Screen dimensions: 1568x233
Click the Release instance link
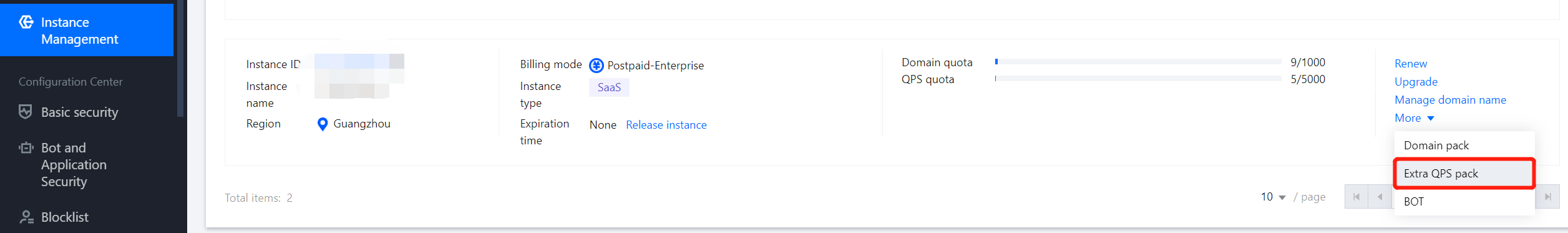click(666, 125)
